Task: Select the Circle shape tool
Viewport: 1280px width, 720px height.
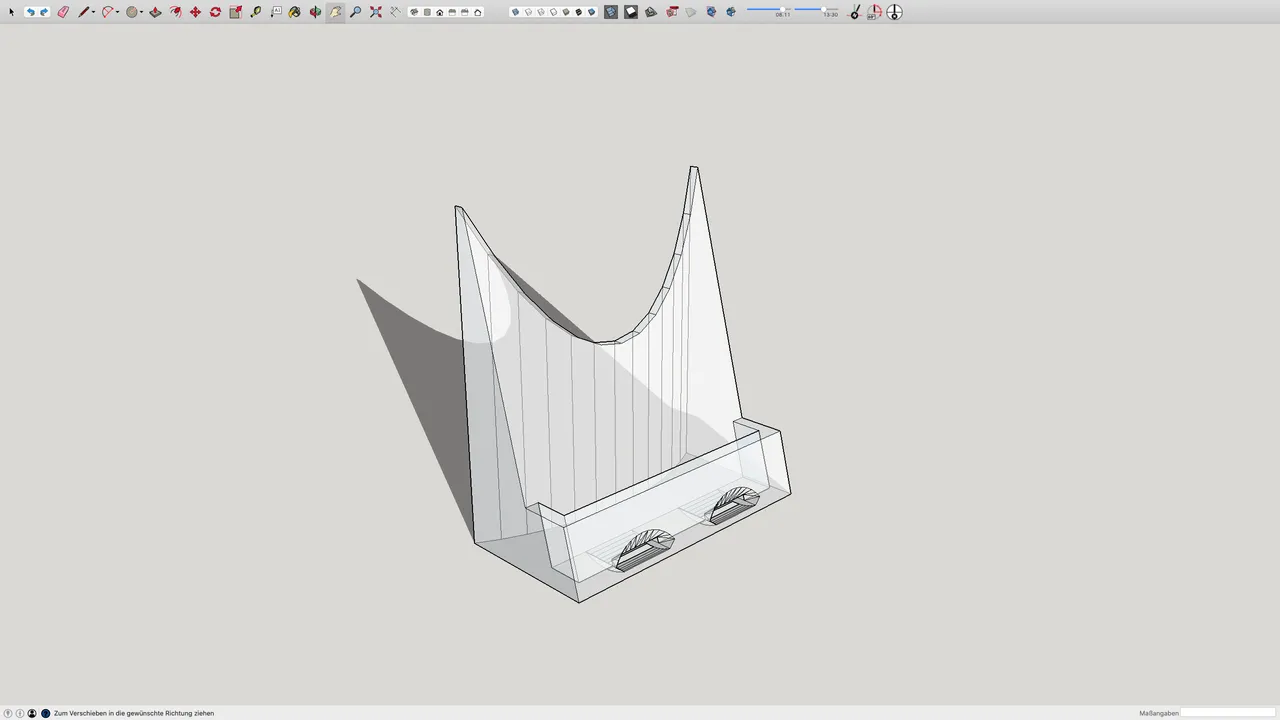Action: (x=132, y=12)
